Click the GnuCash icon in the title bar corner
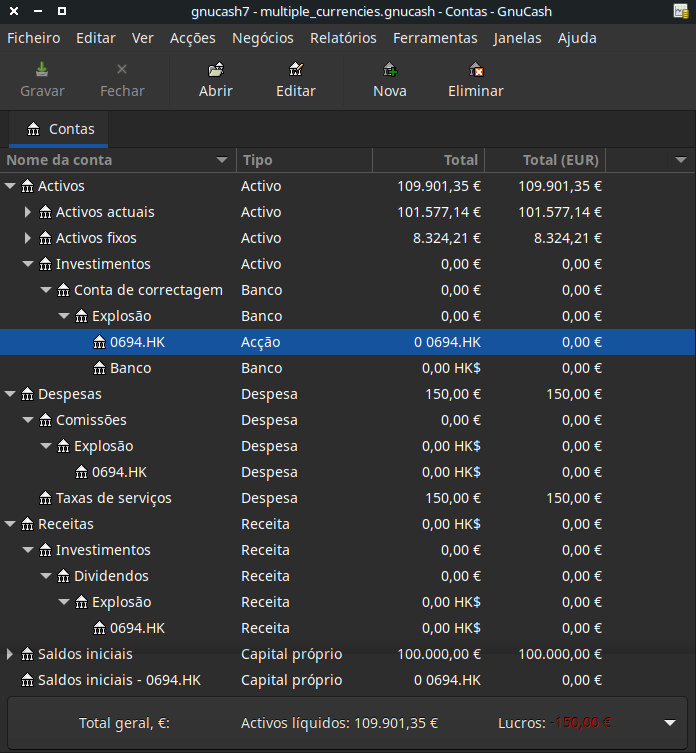Screen dimensions: 696x753 [x=682, y=12]
